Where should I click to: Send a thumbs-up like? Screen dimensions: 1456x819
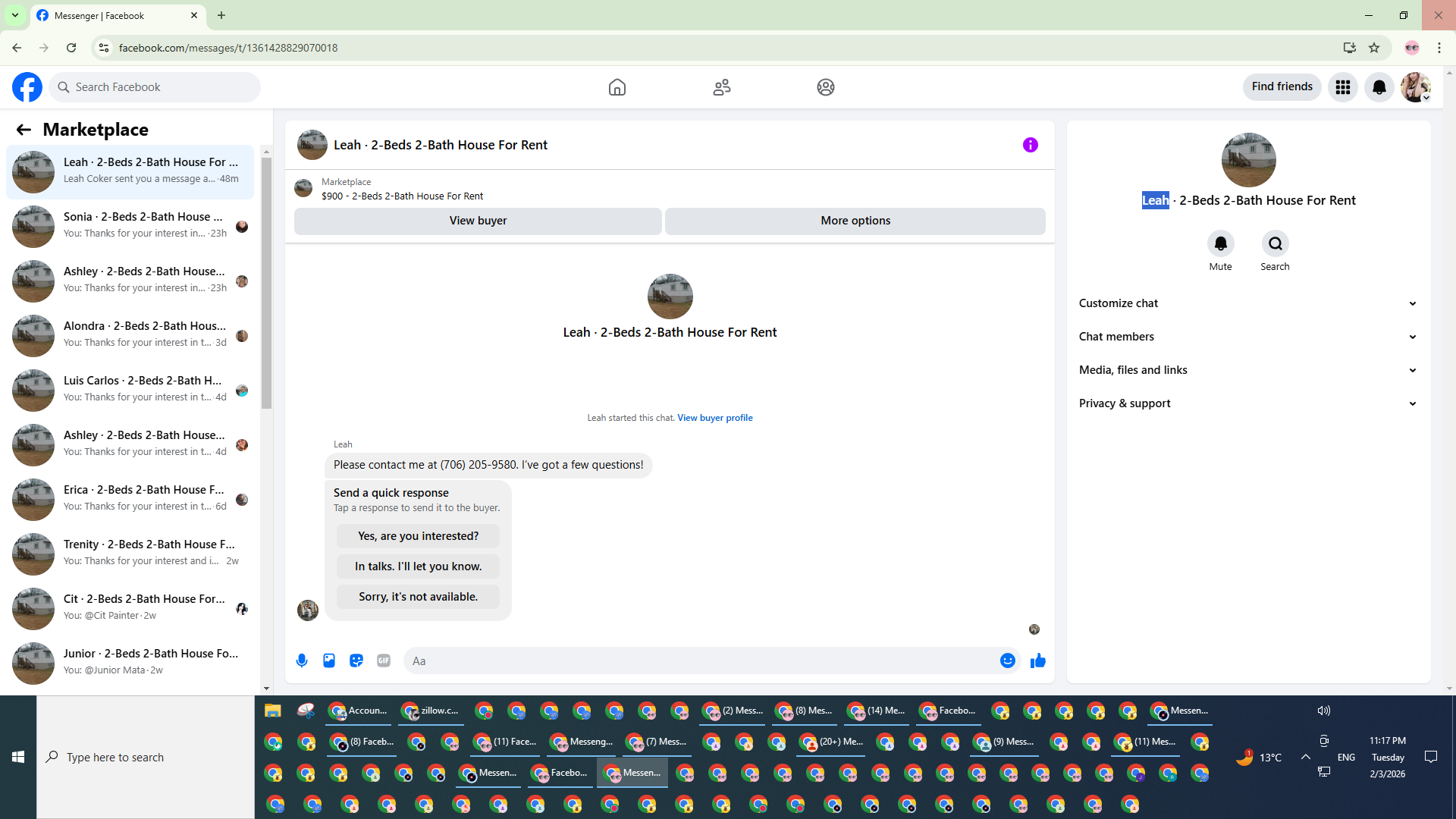pos(1038,661)
